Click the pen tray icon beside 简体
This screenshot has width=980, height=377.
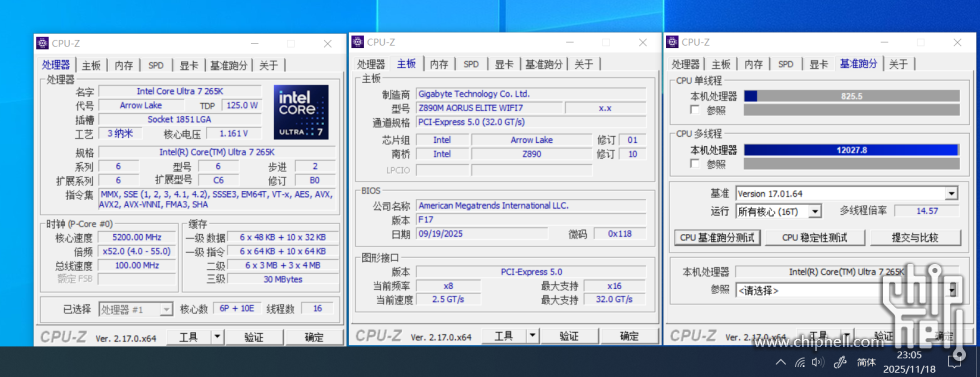pos(841,362)
